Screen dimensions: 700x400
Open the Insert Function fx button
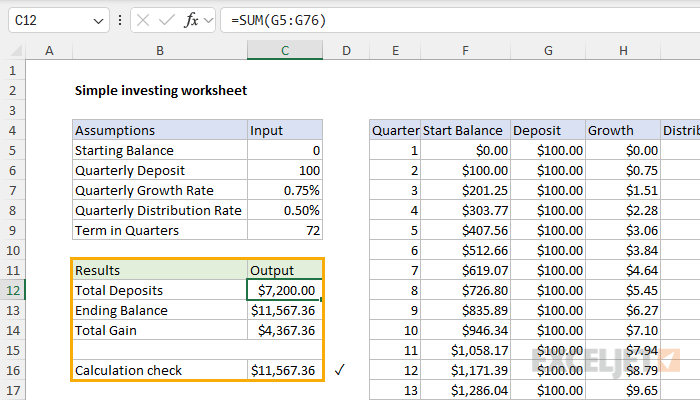pyautogui.click(x=191, y=20)
